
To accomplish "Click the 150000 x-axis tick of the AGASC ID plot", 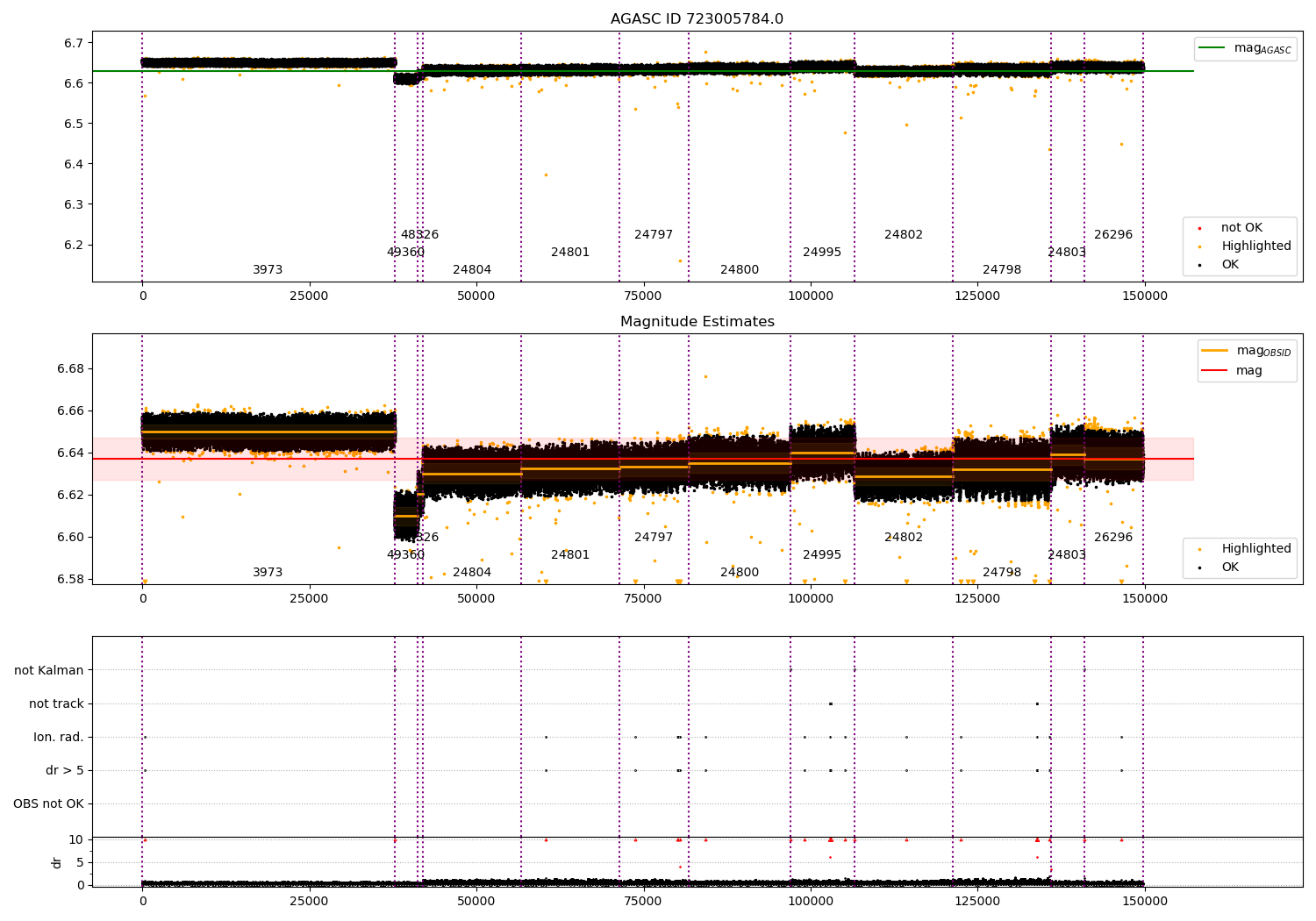I will pos(1145,296).
